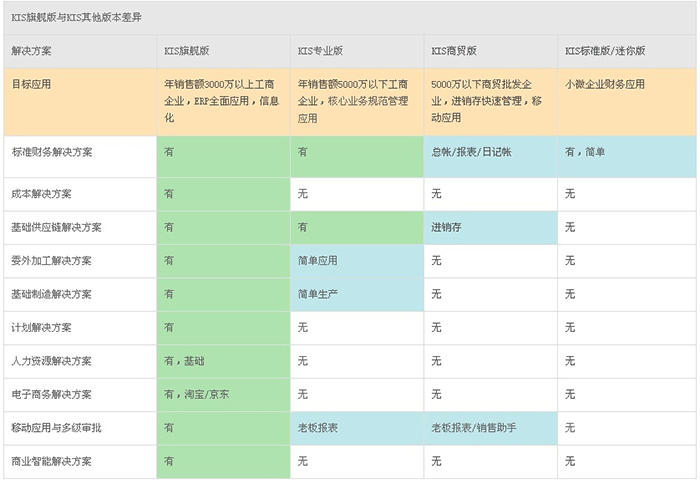
Task: Click 有 for 基础供应链解决方案 under KIS专业版
Action: click(x=302, y=227)
